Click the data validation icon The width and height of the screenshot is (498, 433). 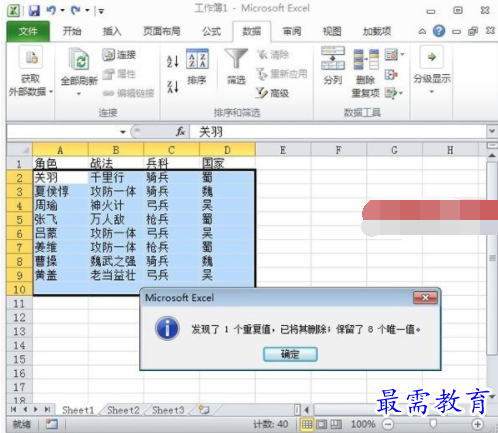pyautogui.click(x=391, y=55)
